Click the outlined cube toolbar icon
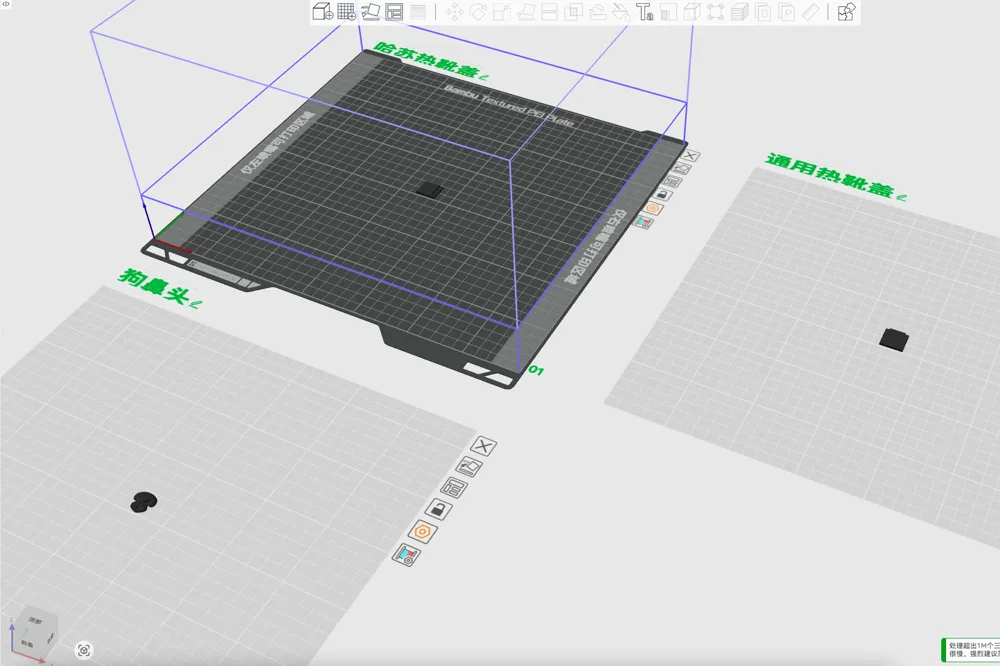This screenshot has width=1000, height=666. point(692,11)
